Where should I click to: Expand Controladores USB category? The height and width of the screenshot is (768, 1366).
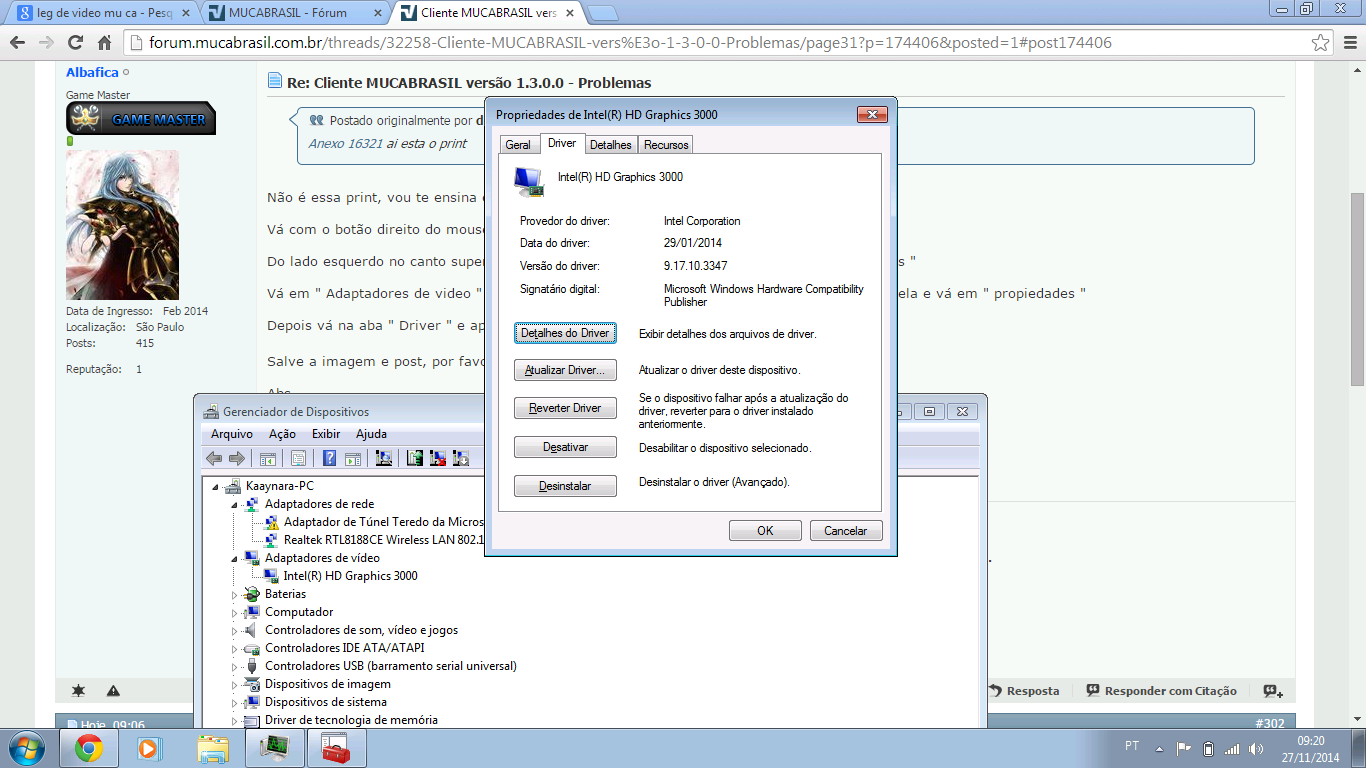click(236, 666)
